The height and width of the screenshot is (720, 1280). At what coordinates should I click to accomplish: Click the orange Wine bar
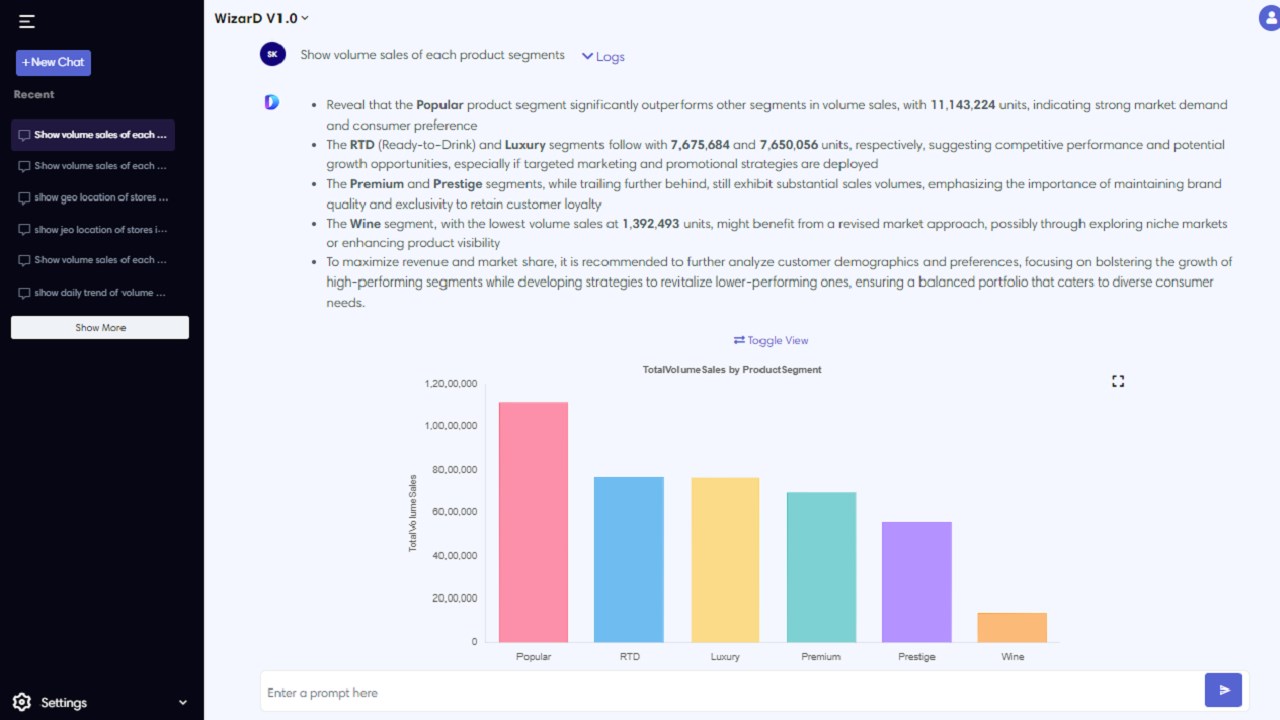(1012, 627)
